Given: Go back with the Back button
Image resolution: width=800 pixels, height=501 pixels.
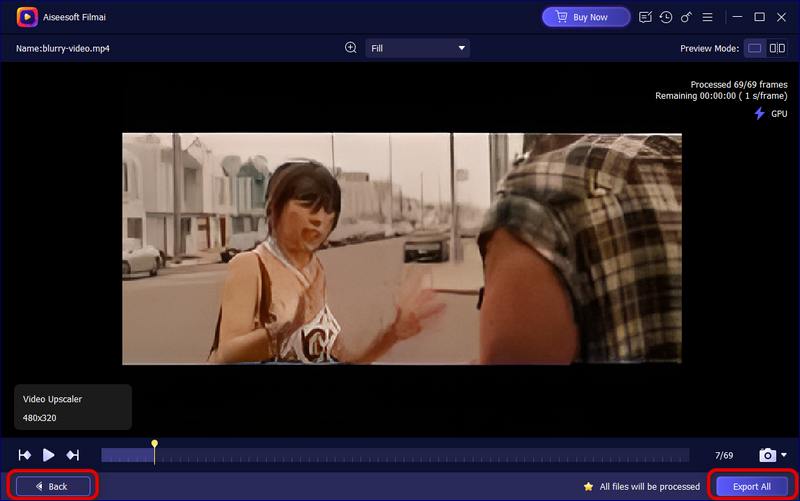Looking at the screenshot, I should 51,486.
